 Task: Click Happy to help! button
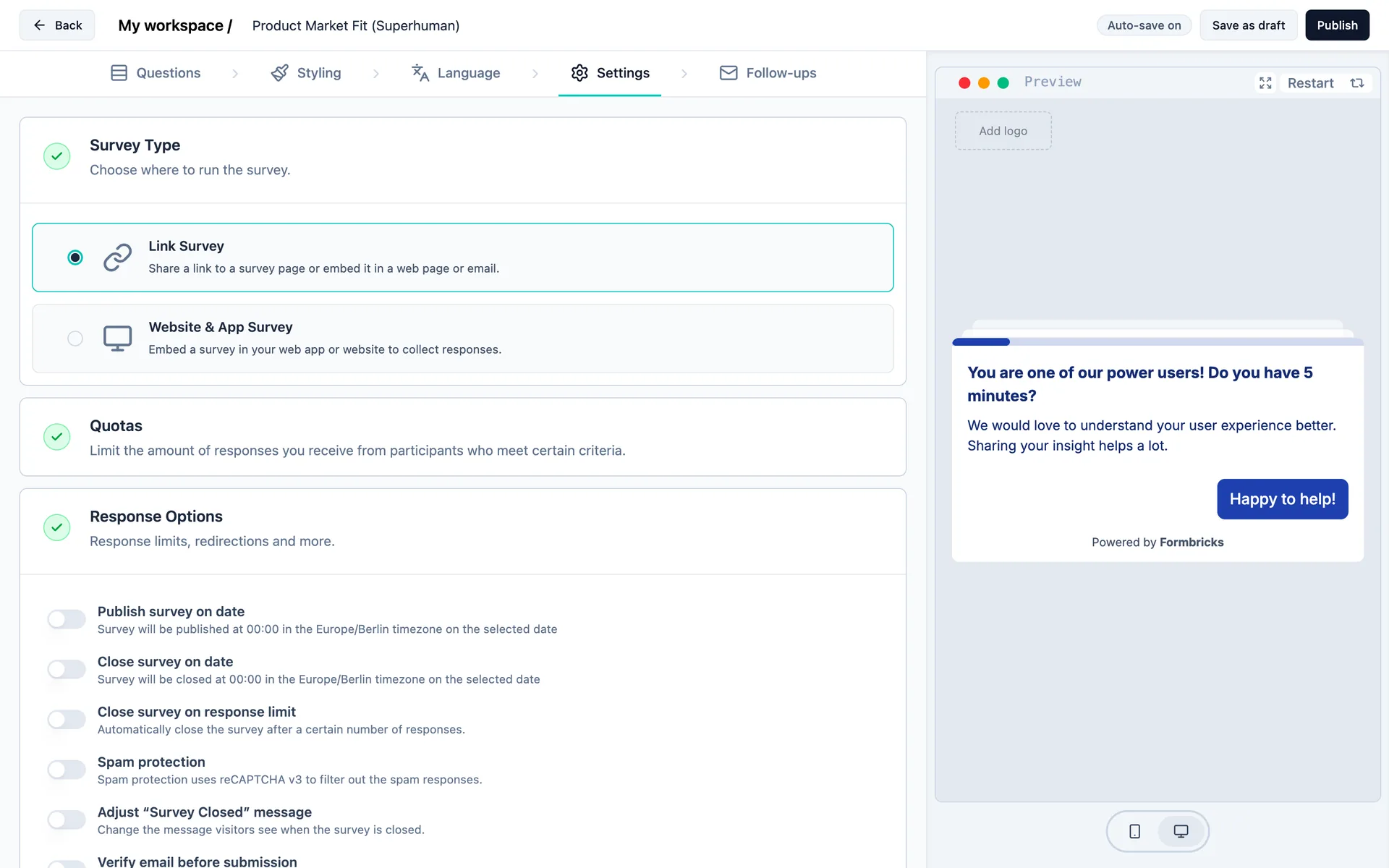(x=1282, y=499)
